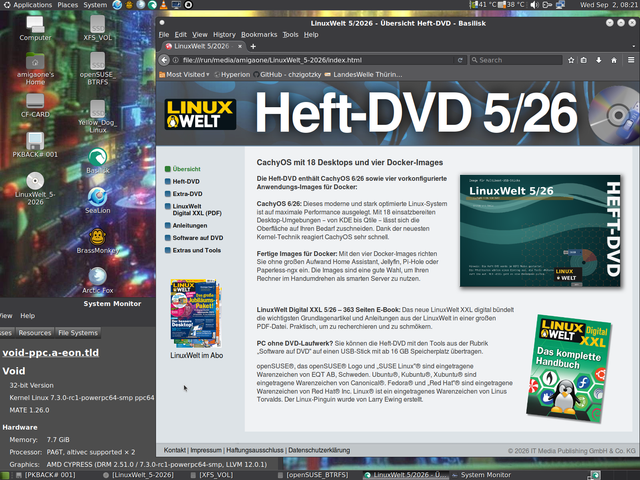Show bookmarks with the clipboard icon
This screenshot has height=480, width=640.
pos(584,60)
